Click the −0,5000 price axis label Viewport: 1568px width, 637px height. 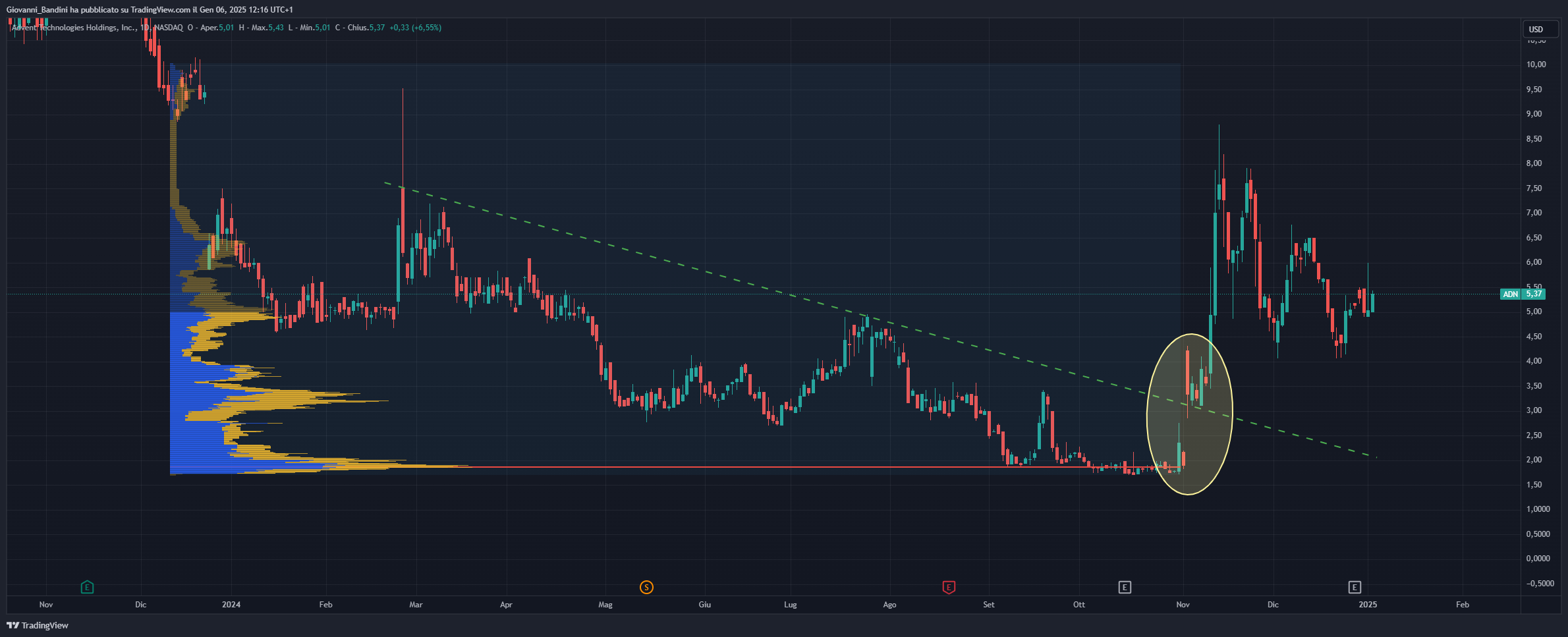tap(1540, 584)
